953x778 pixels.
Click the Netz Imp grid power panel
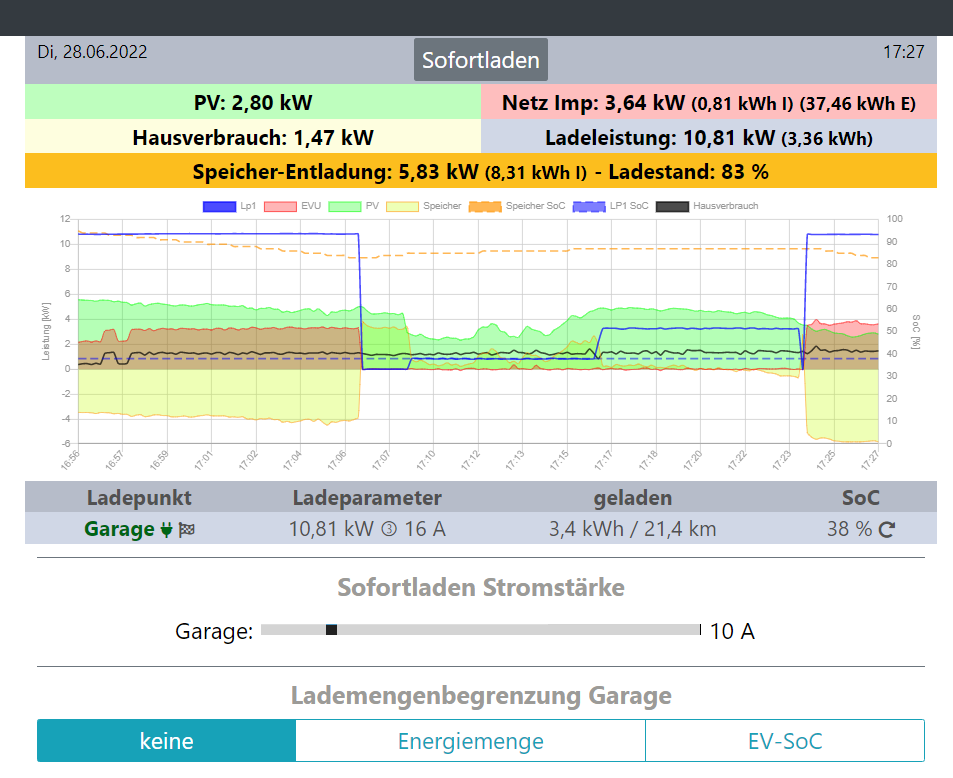click(709, 102)
